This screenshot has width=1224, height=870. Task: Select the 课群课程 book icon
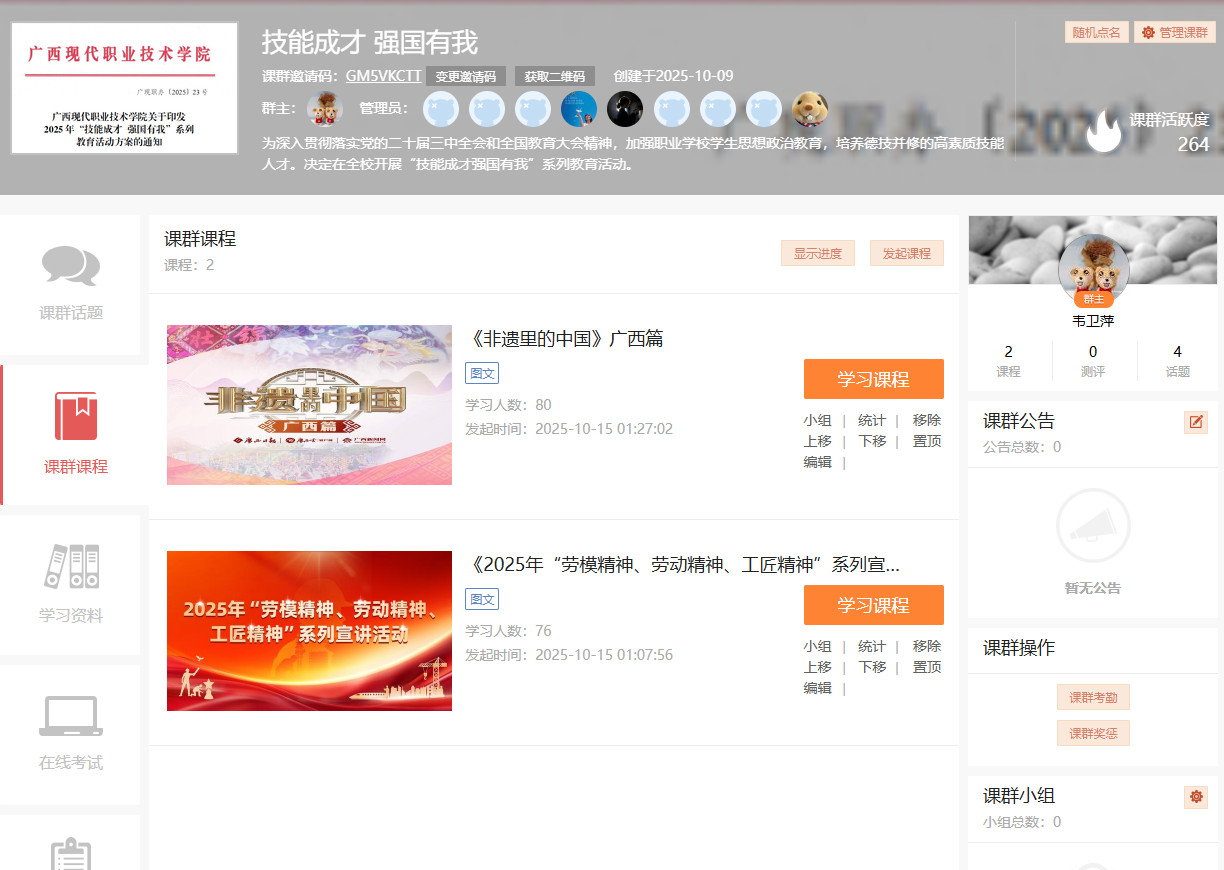pyautogui.click(x=76, y=417)
